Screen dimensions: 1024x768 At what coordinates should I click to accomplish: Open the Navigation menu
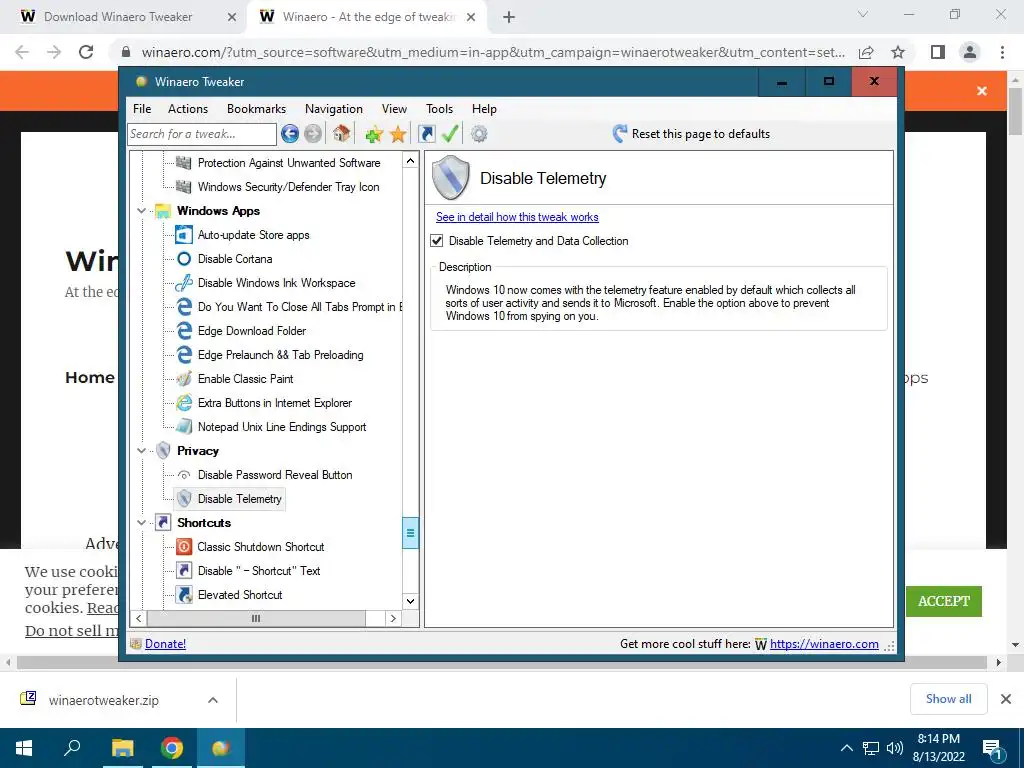[334, 109]
